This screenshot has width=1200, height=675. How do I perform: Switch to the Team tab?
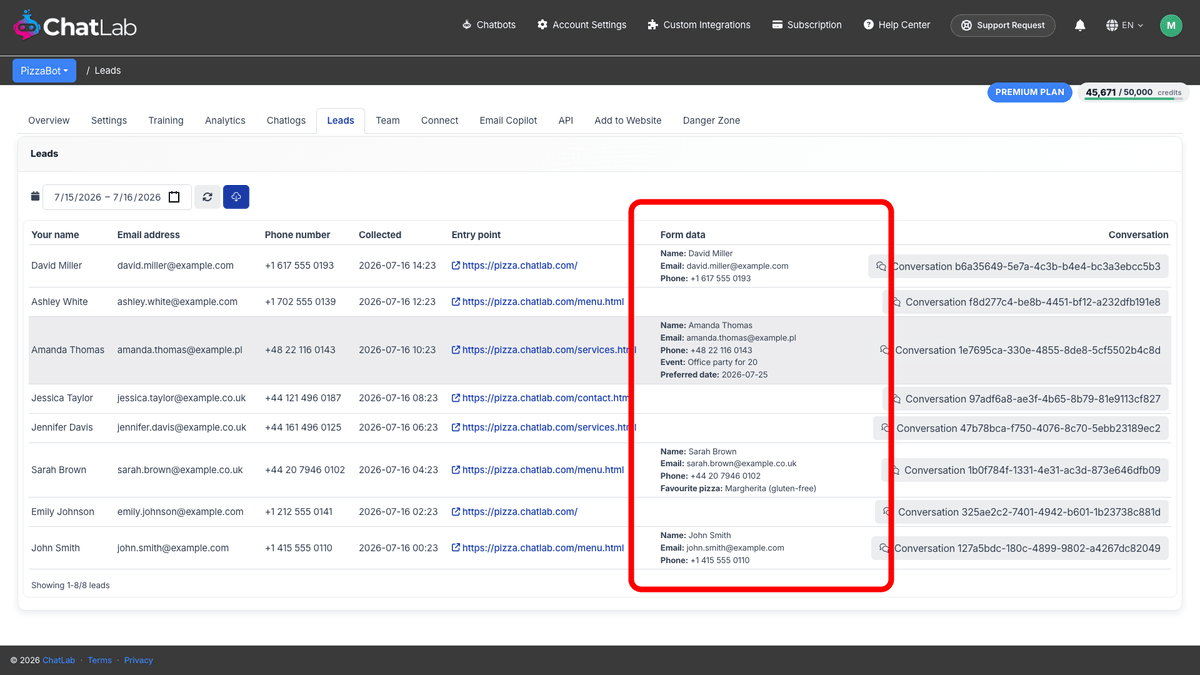point(388,120)
